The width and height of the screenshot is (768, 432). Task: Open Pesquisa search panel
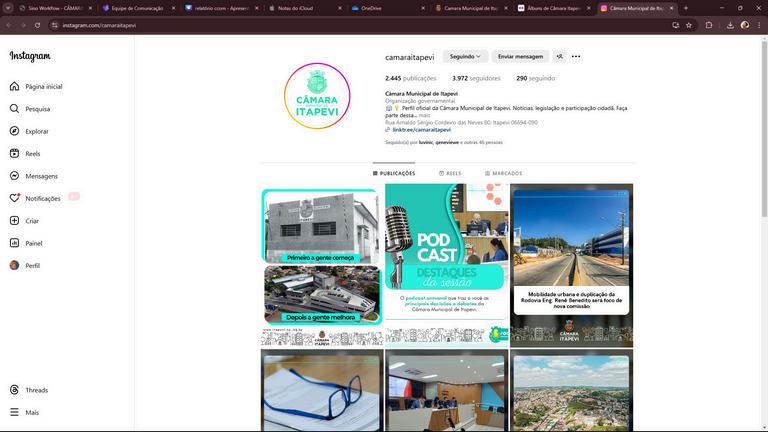[x=30, y=109]
